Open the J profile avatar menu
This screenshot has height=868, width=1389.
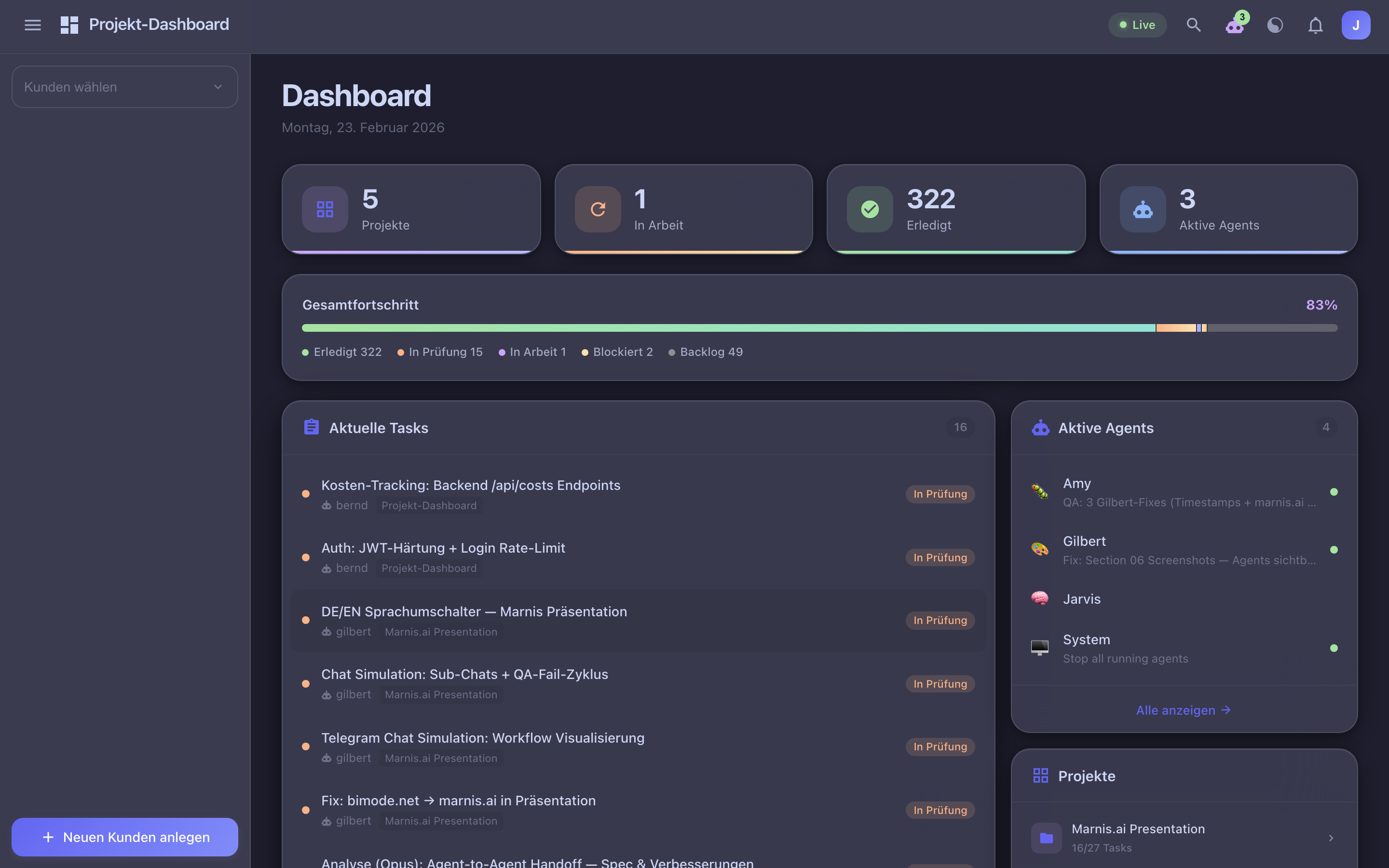pyautogui.click(x=1356, y=25)
